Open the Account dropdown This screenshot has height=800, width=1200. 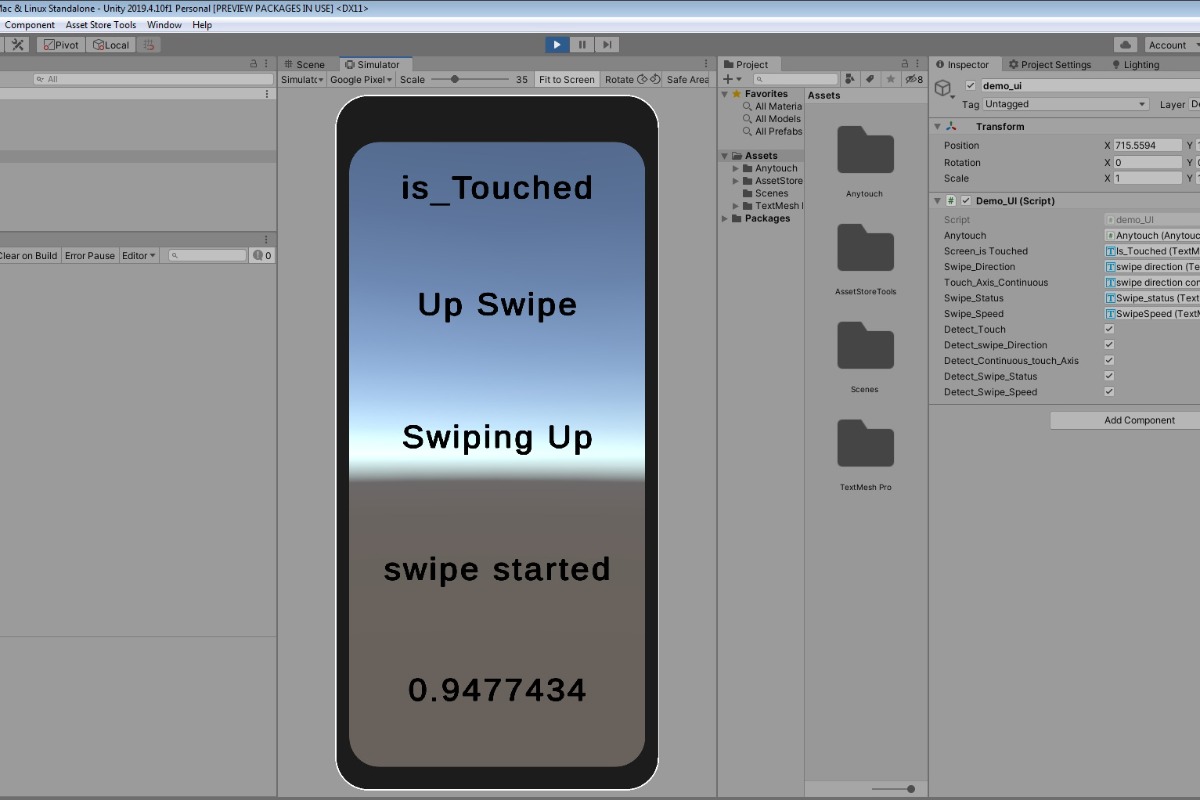pos(1172,45)
